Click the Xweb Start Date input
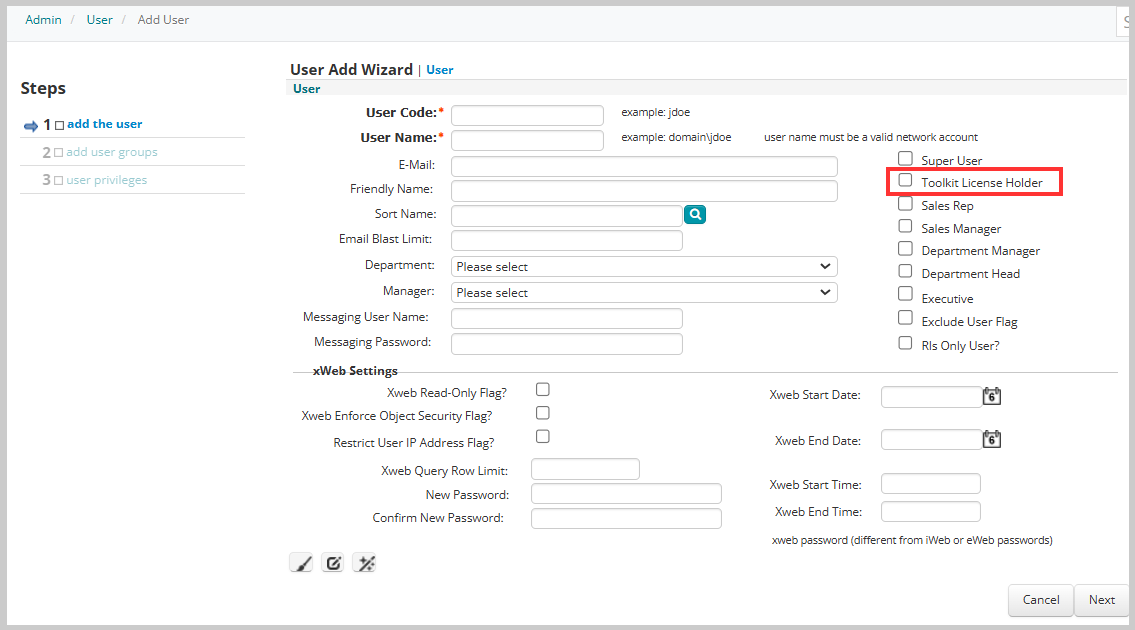1135x630 pixels. (932, 397)
